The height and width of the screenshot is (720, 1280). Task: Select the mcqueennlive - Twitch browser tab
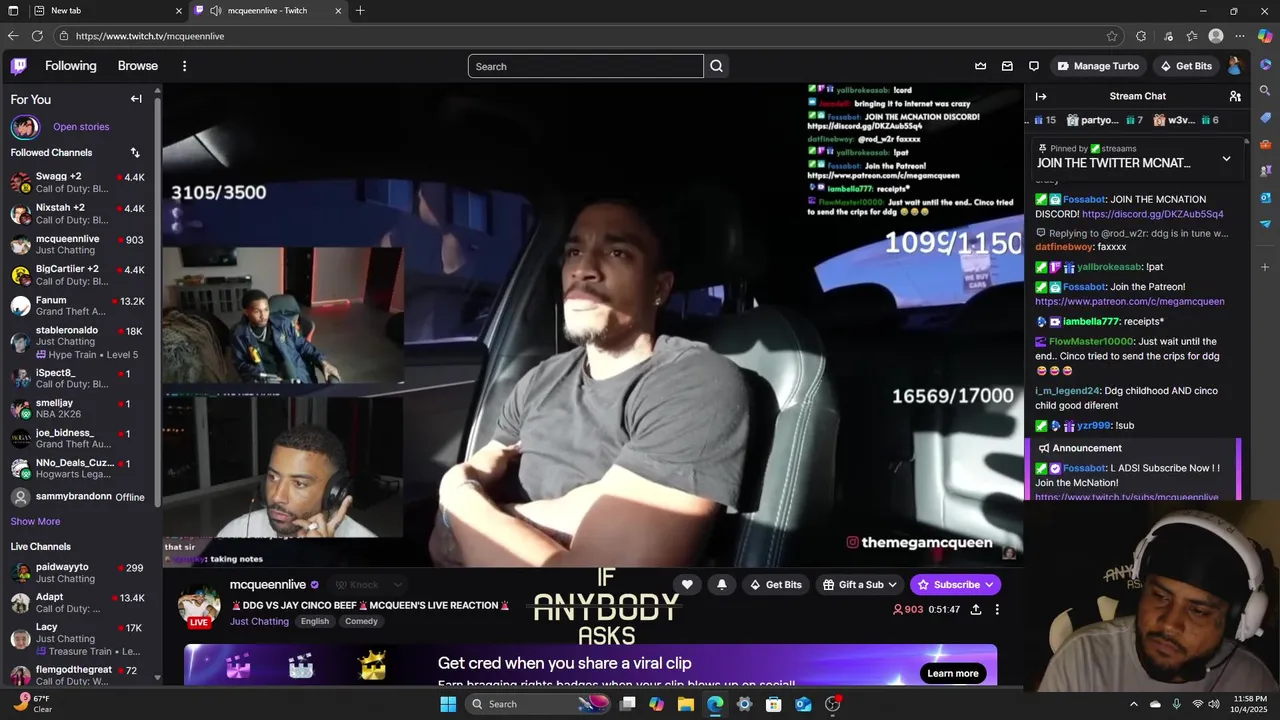coord(269,11)
